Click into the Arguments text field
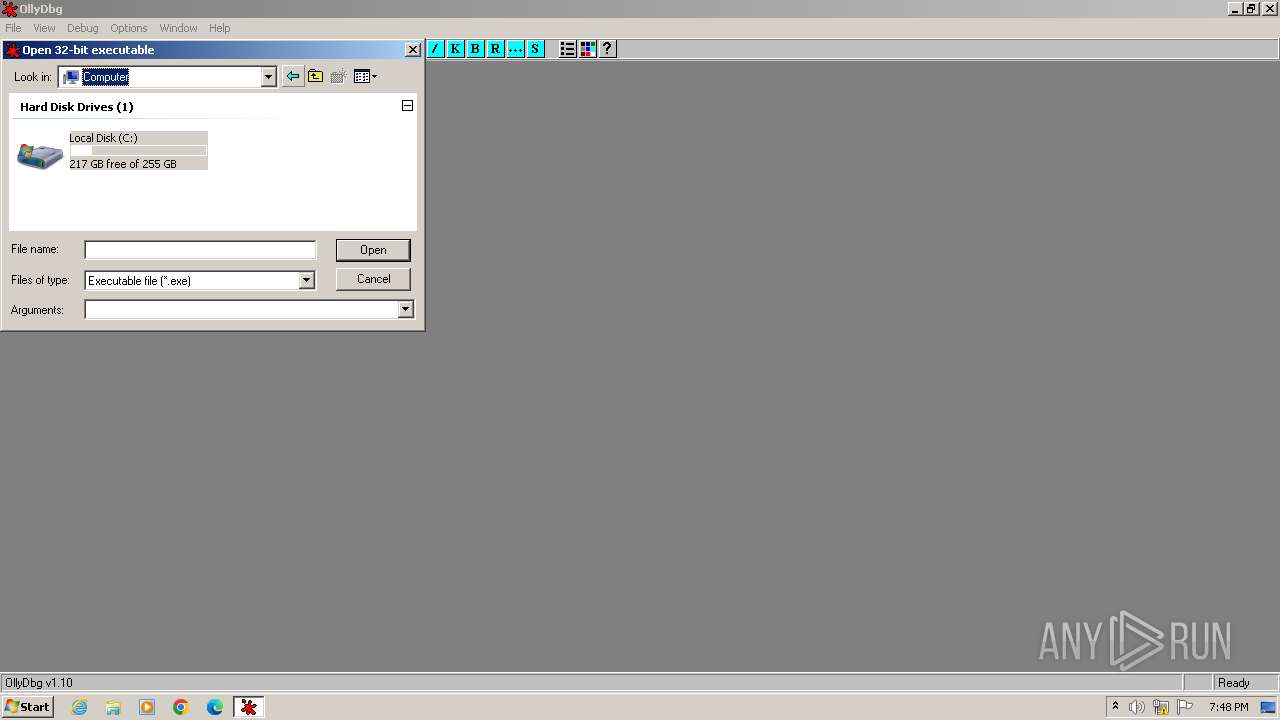This screenshot has height=720, width=1280. 241,310
